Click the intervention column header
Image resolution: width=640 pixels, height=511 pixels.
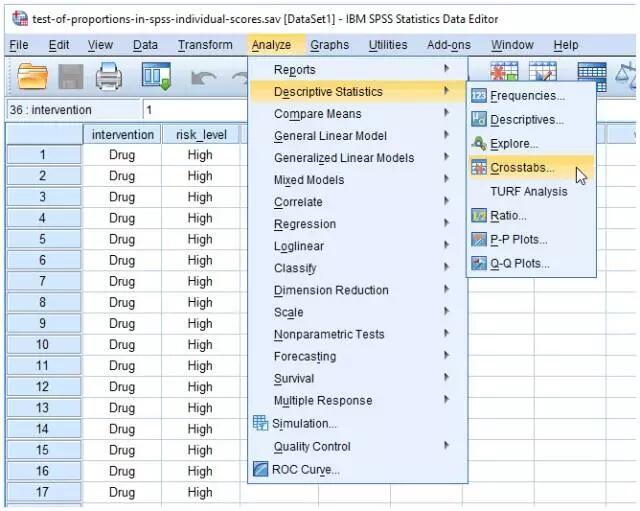pos(123,134)
